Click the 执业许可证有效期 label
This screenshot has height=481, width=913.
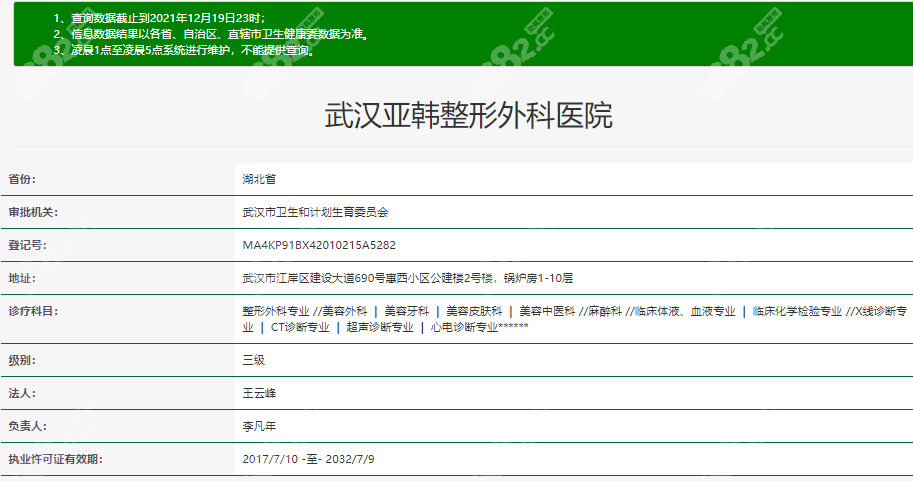[x=55, y=459]
